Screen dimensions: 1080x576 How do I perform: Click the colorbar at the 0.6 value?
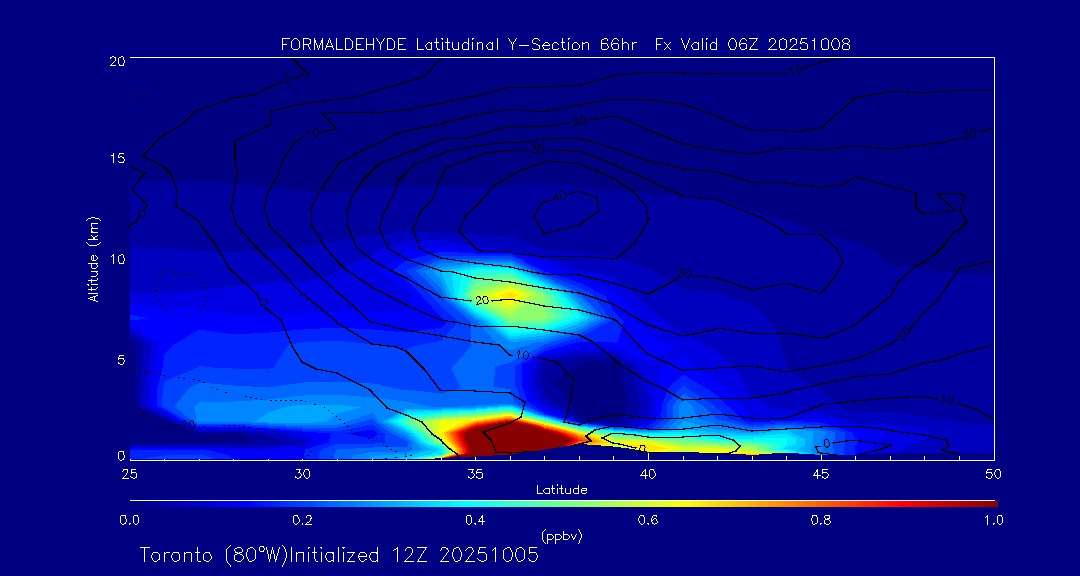tap(649, 502)
